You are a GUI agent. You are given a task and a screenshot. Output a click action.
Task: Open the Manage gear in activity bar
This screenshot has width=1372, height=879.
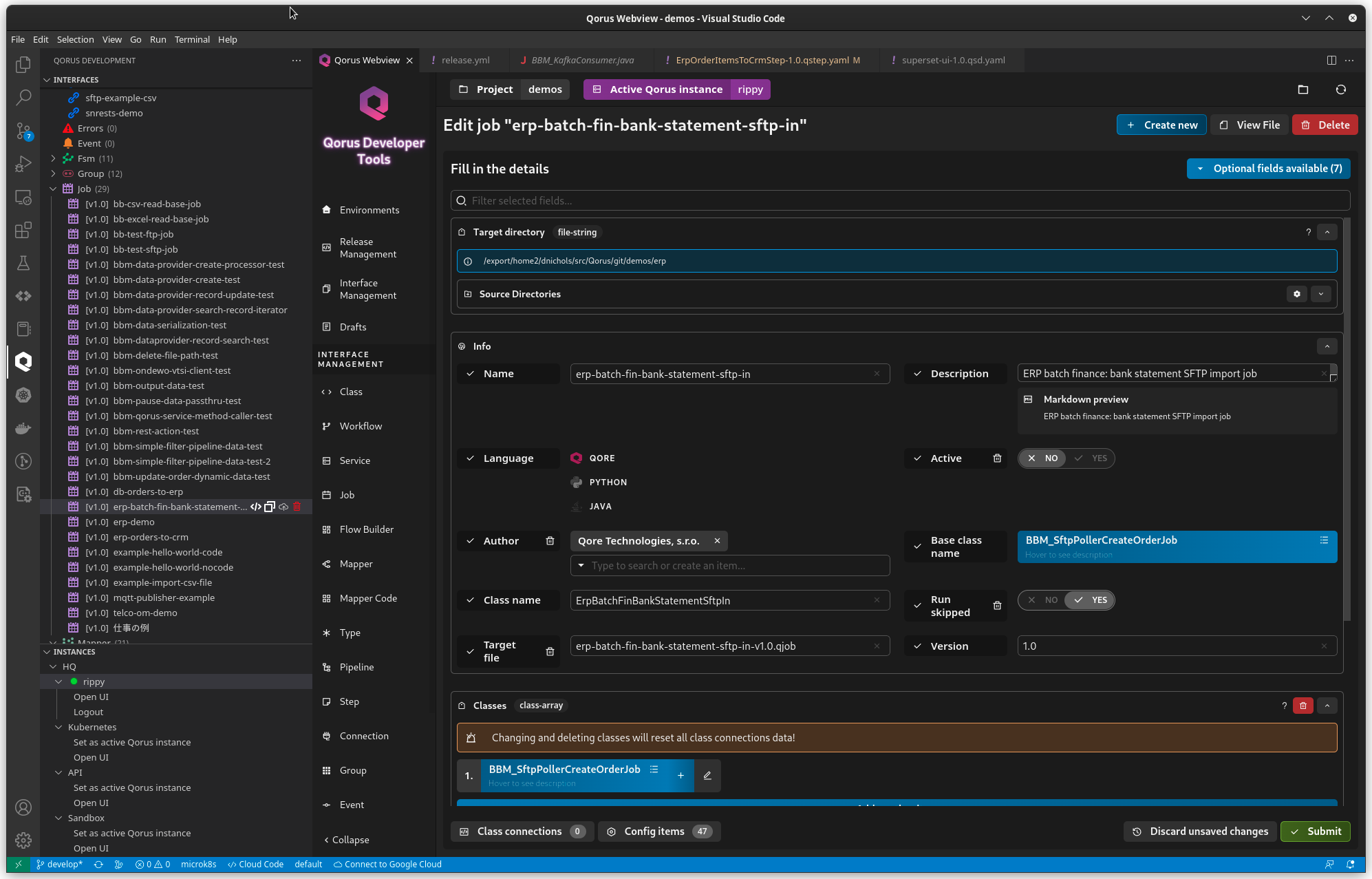(23, 840)
